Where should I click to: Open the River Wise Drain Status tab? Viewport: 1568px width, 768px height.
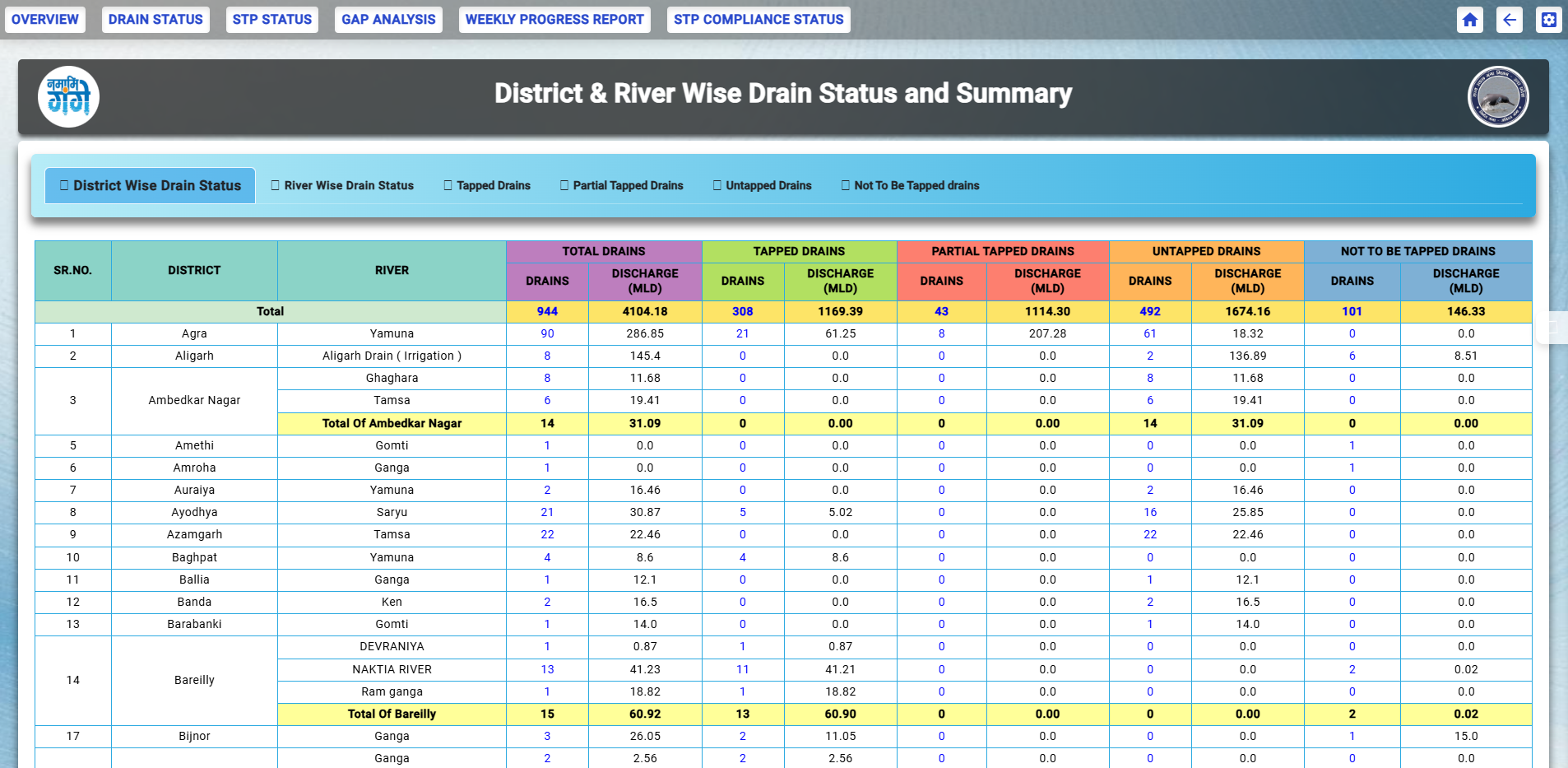pos(342,186)
